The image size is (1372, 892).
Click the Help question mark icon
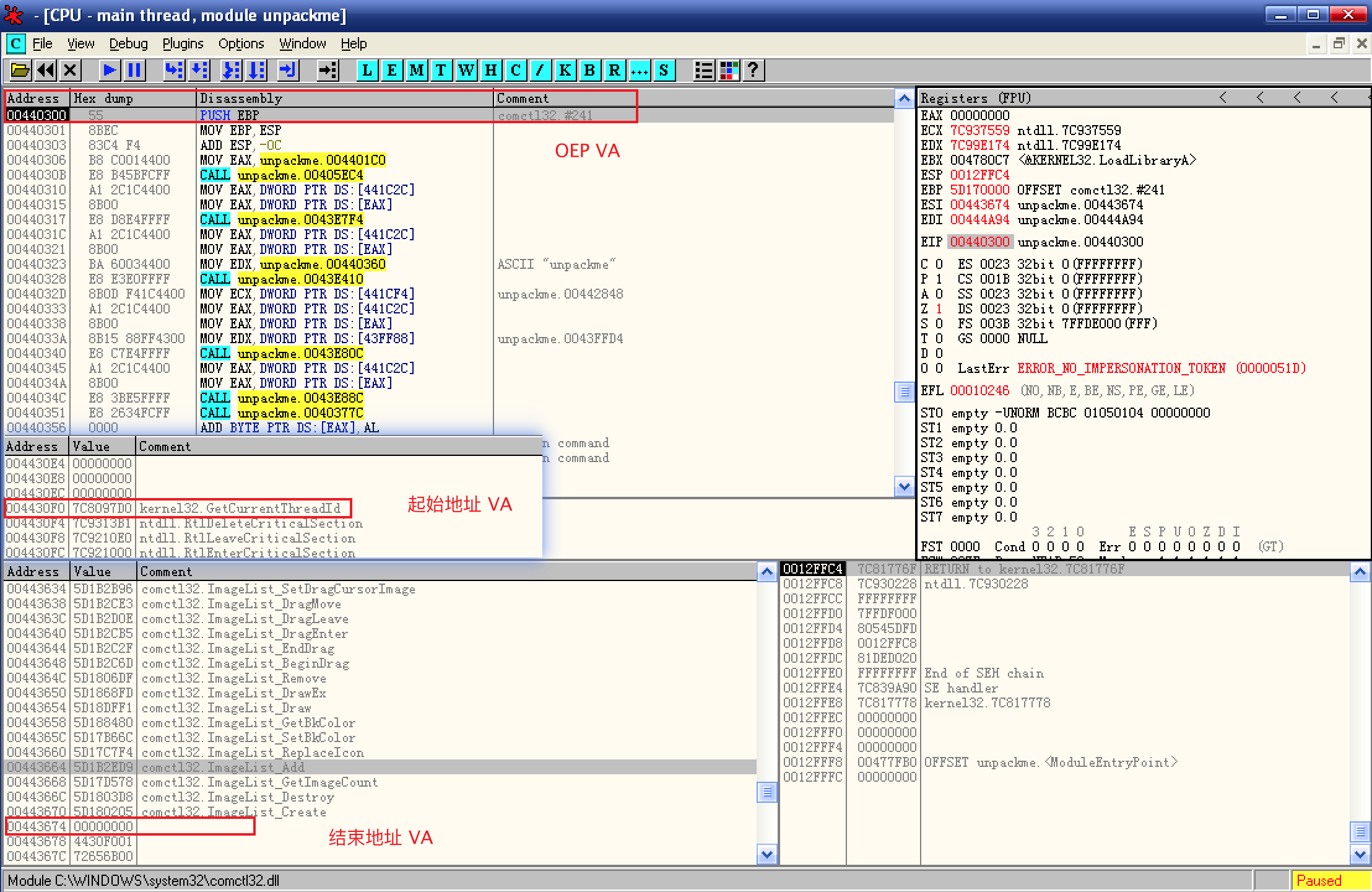[x=753, y=70]
